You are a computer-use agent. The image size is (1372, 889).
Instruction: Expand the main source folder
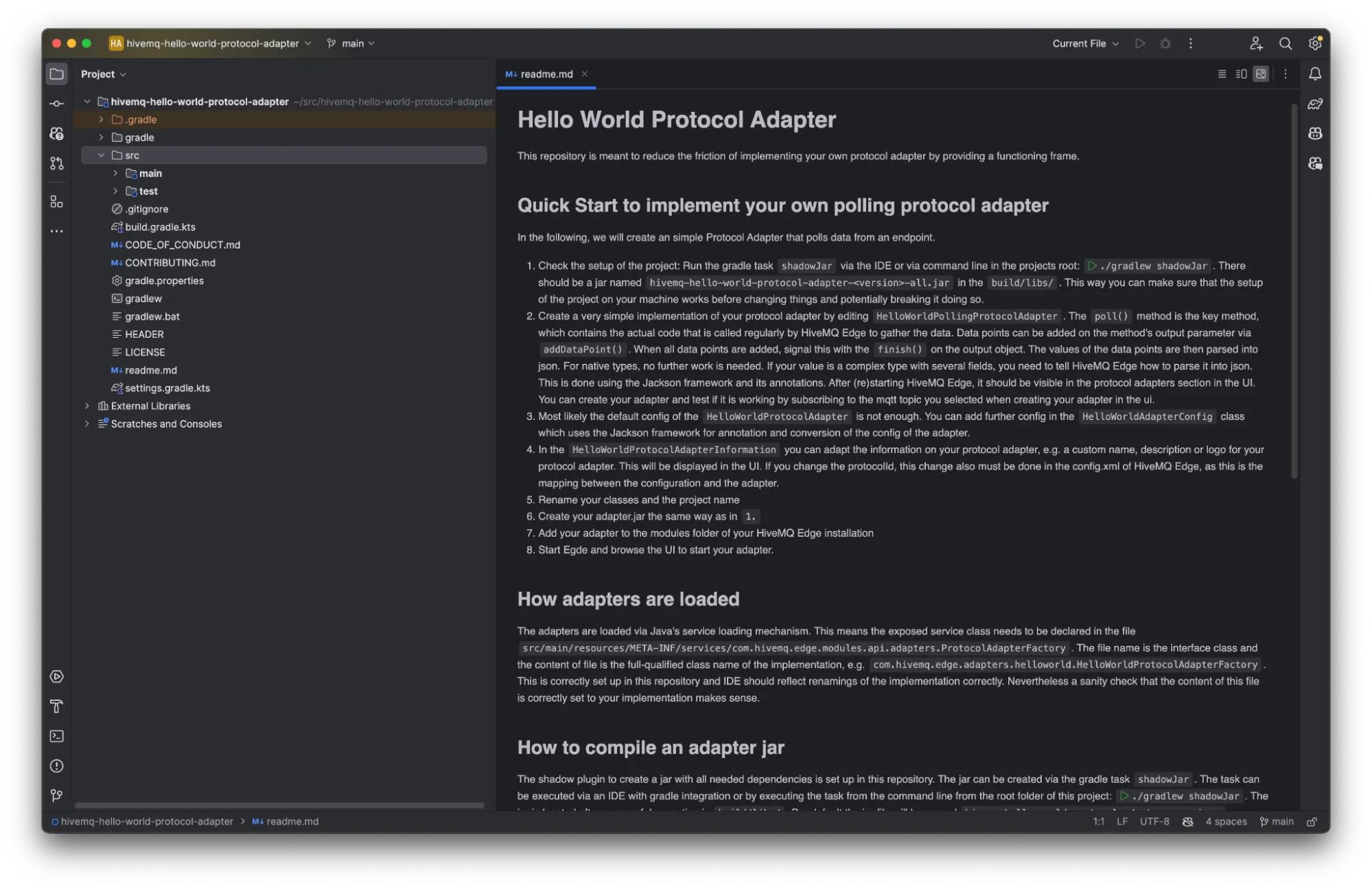point(115,173)
